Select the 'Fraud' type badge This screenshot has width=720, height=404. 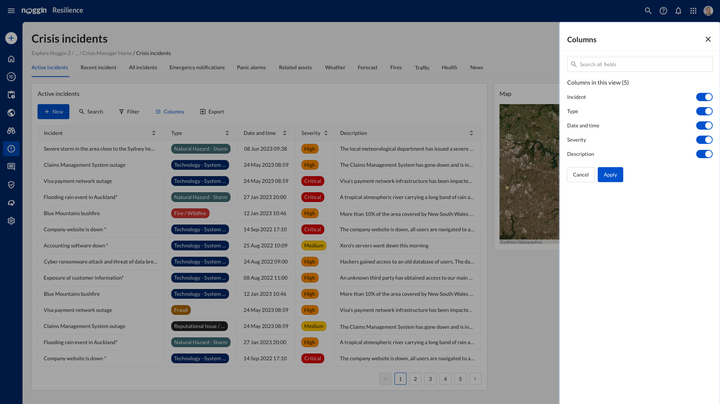[181, 310]
